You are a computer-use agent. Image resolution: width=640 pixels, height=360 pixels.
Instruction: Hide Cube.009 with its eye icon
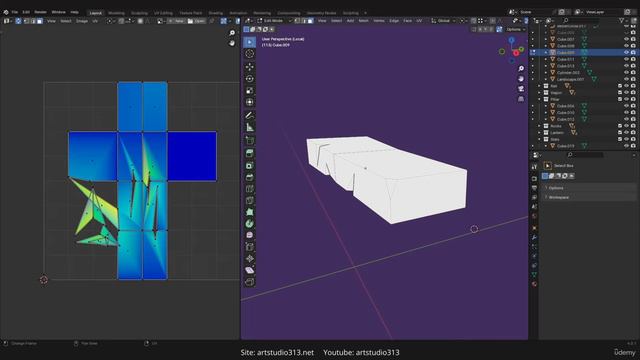click(627, 53)
